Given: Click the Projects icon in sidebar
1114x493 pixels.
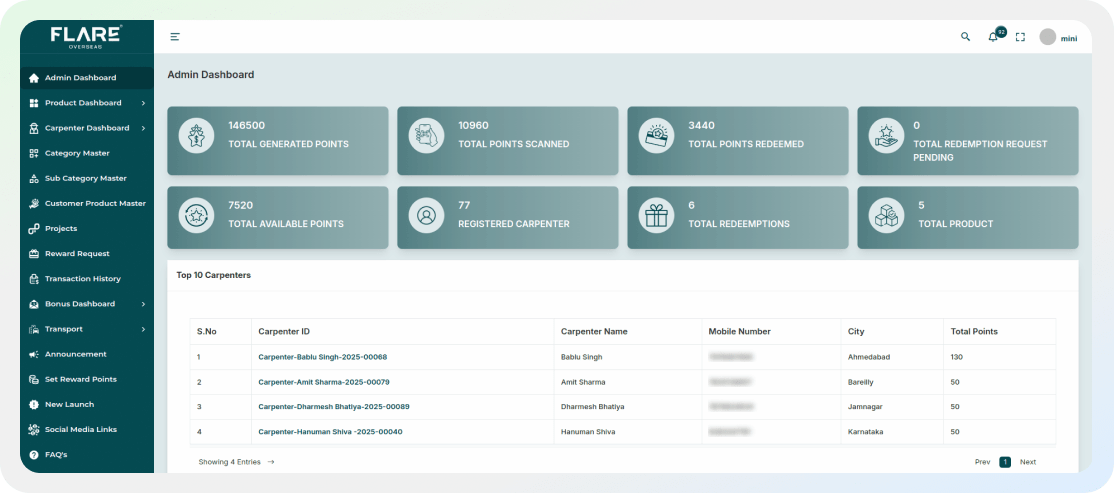Looking at the screenshot, I should [x=33, y=229].
